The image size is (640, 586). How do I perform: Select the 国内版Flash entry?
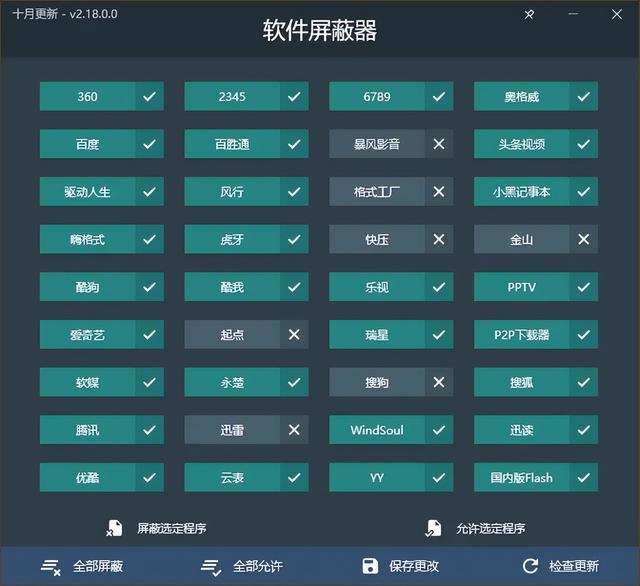click(x=522, y=477)
